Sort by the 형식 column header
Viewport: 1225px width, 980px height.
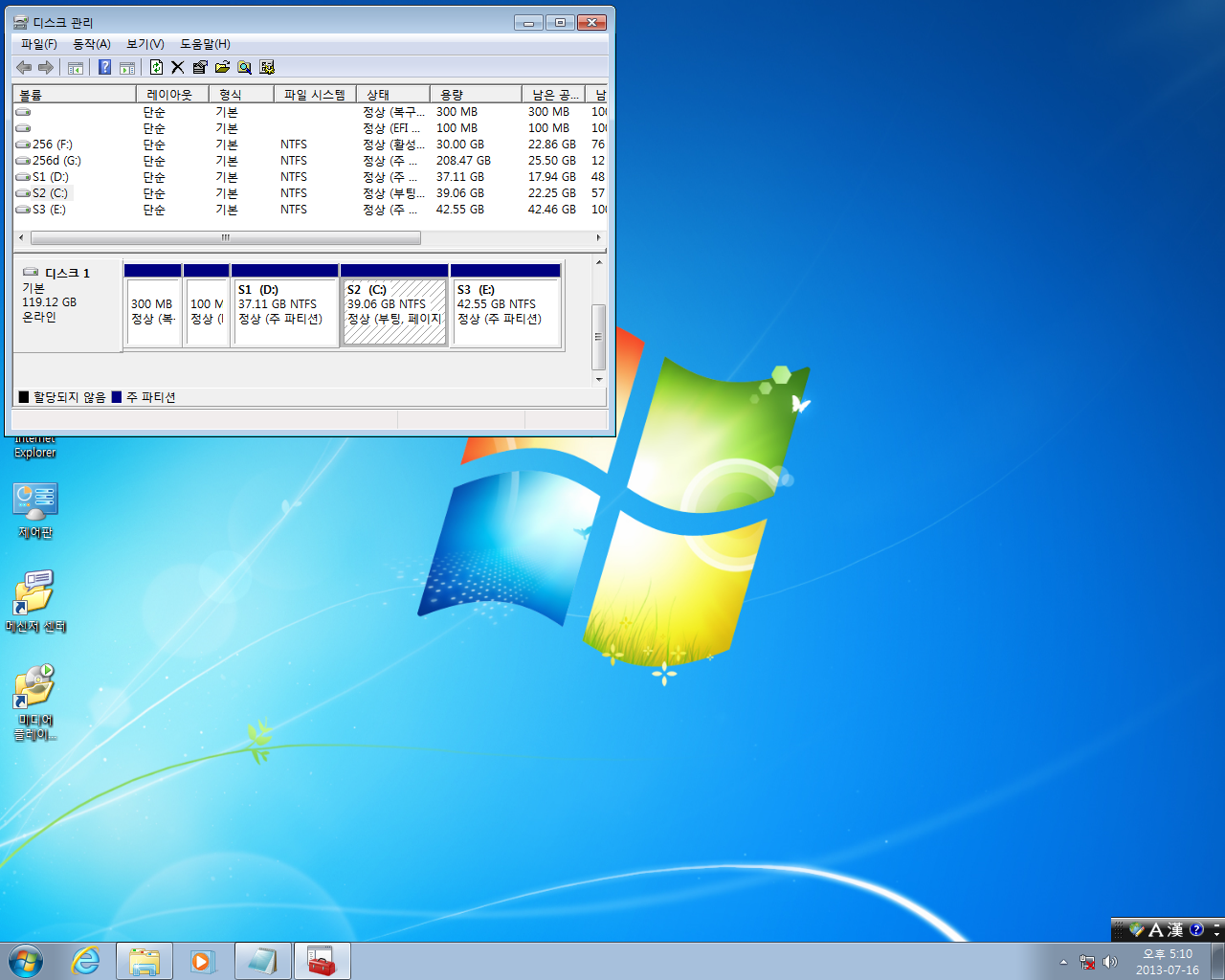(x=241, y=95)
